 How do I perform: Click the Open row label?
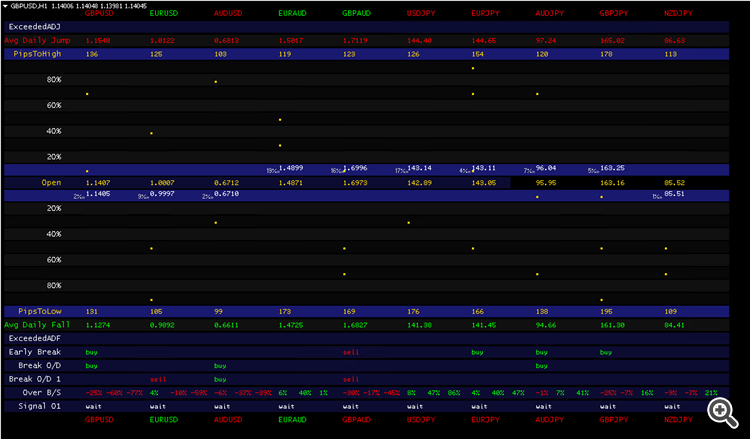click(51, 182)
